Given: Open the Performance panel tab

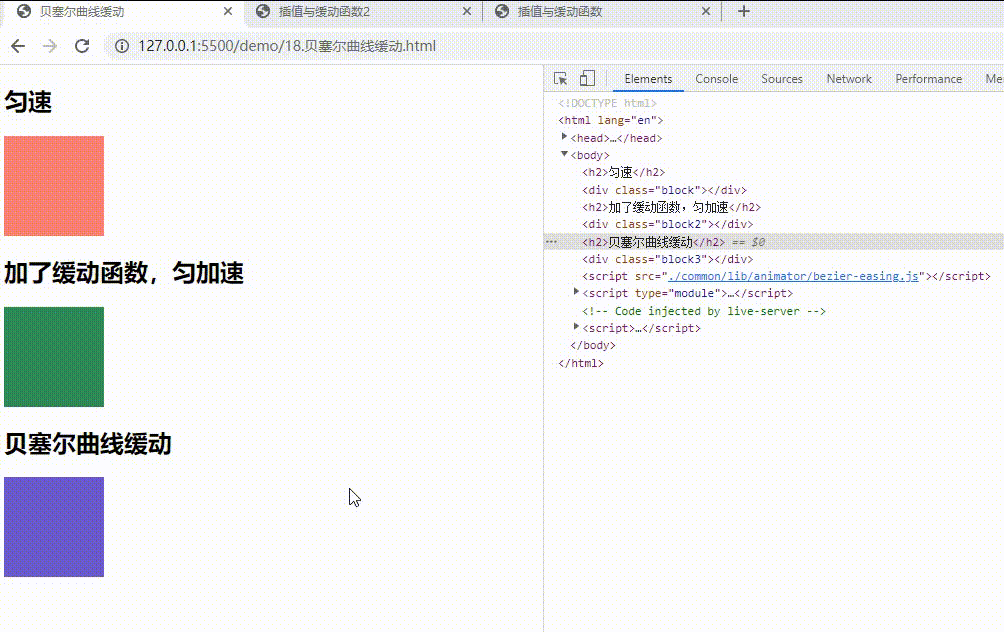Looking at the screenshot, I should (x=928, y=79).
